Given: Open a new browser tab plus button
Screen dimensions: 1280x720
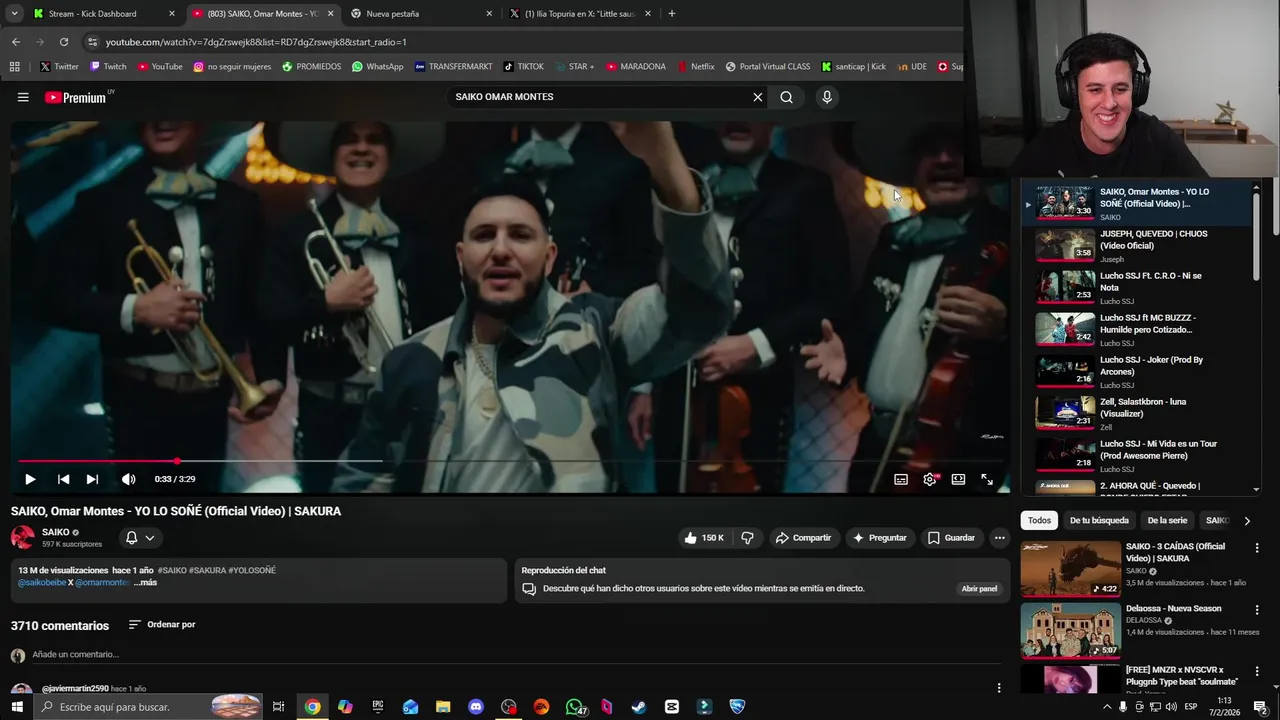Looking at the screenshot, I should 672,14.
